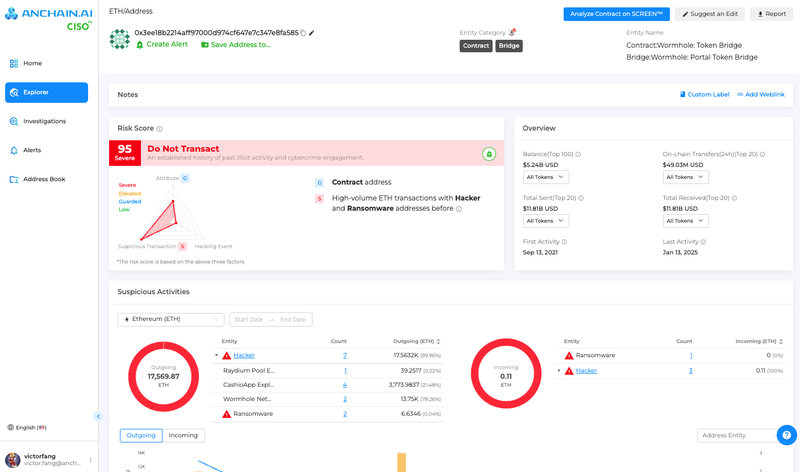Copy the ETH address with copy icon

coord(303,33)
